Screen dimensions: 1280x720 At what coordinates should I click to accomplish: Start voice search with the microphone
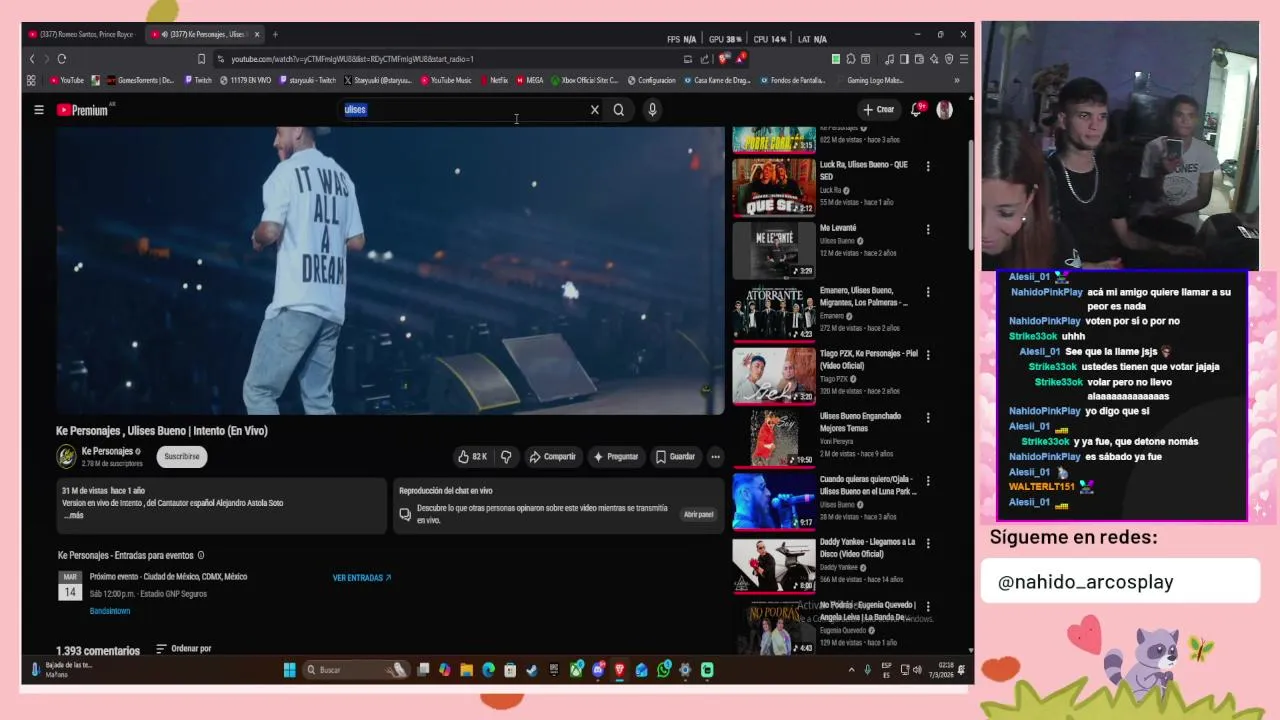click(x=652, y=110)
